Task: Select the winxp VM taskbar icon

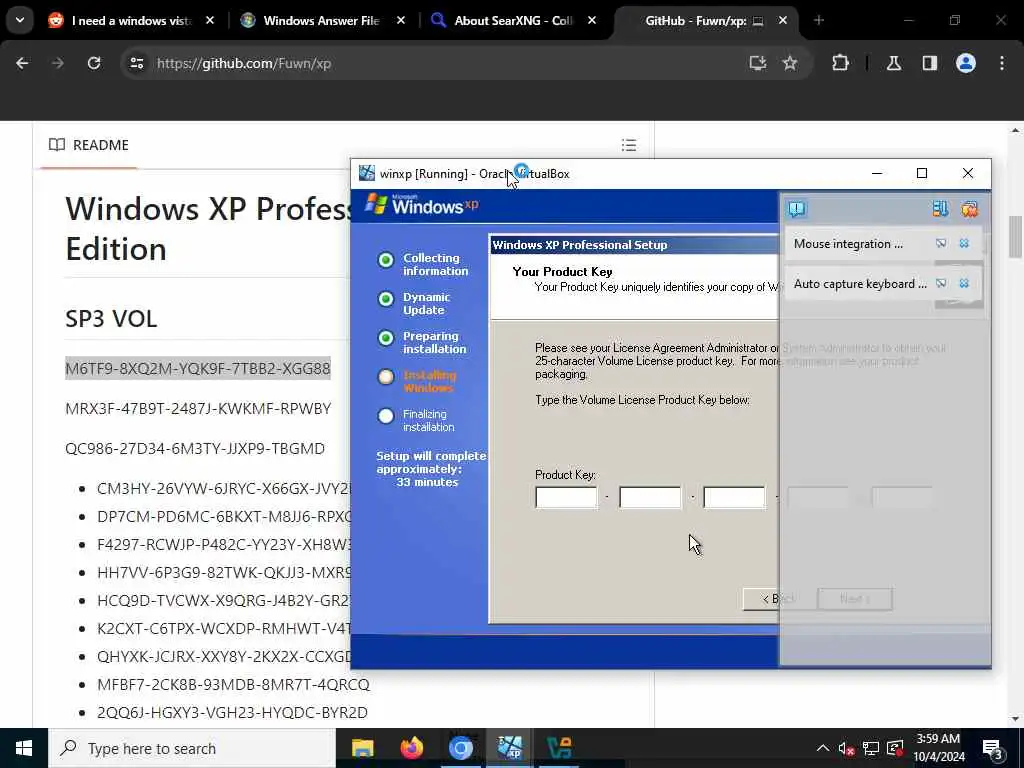Action: [509, 748]
